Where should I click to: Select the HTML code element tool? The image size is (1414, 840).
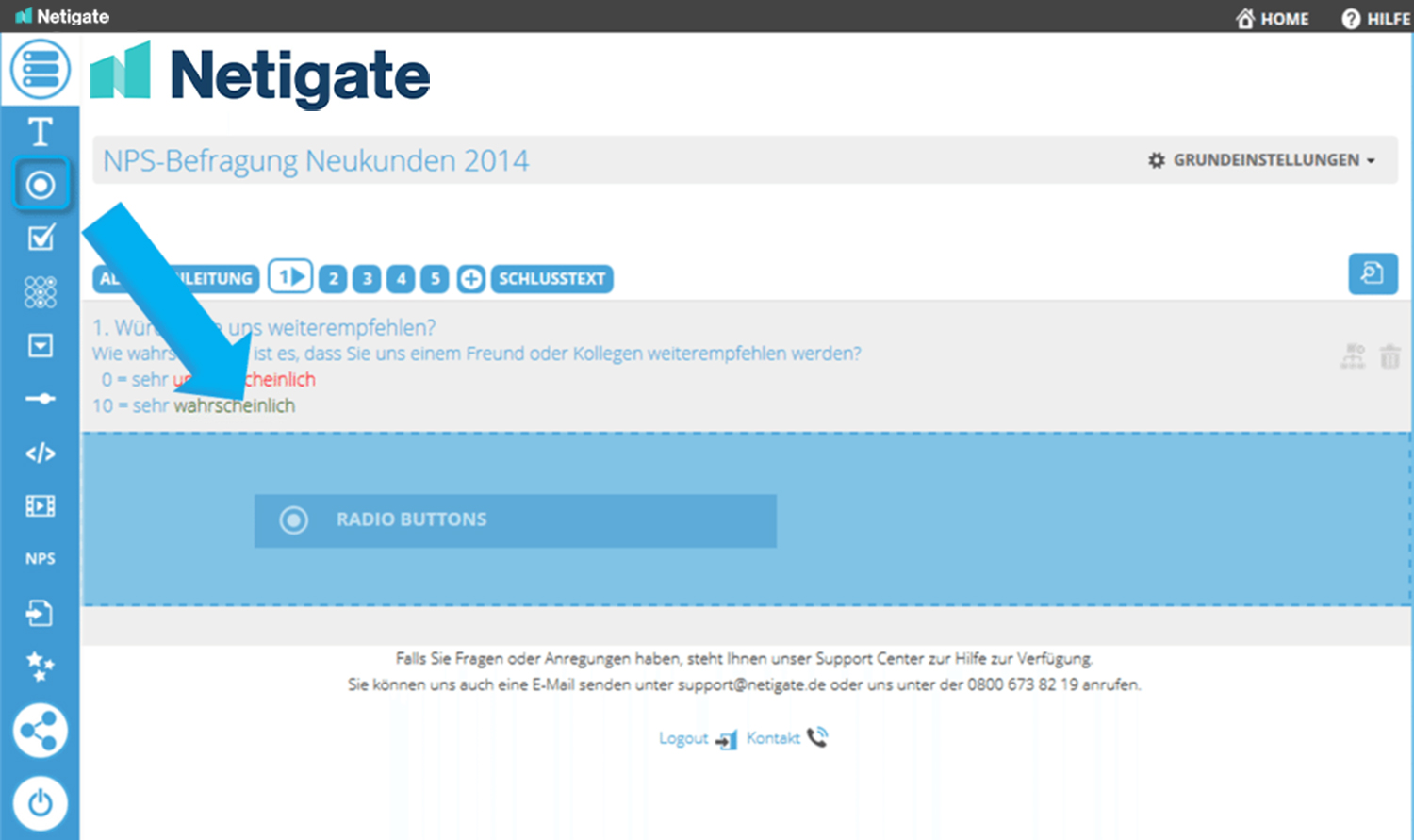pos(41,453)
